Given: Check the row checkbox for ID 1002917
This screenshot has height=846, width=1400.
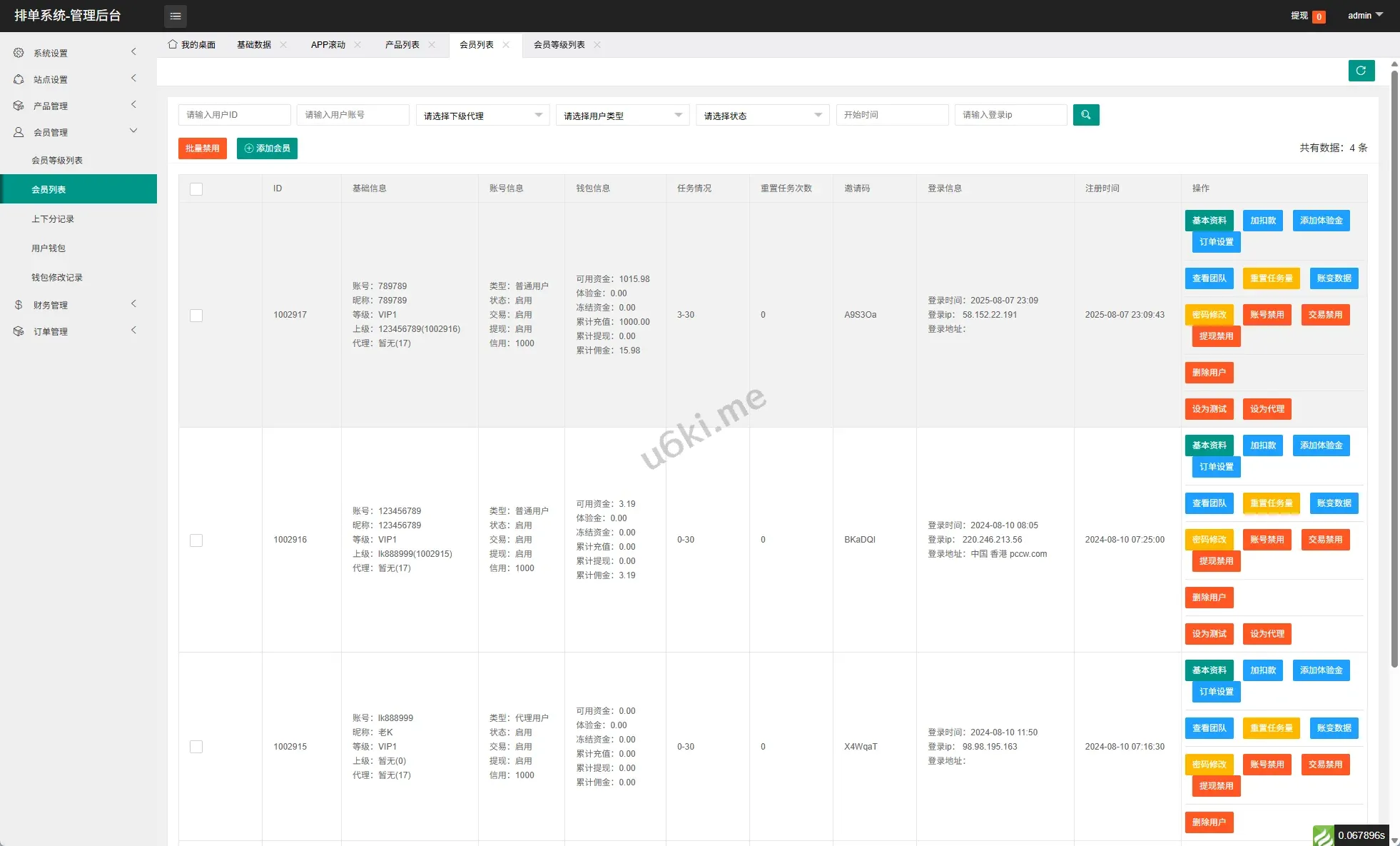Looking at the screenshot, I should [x=196, y=315].
